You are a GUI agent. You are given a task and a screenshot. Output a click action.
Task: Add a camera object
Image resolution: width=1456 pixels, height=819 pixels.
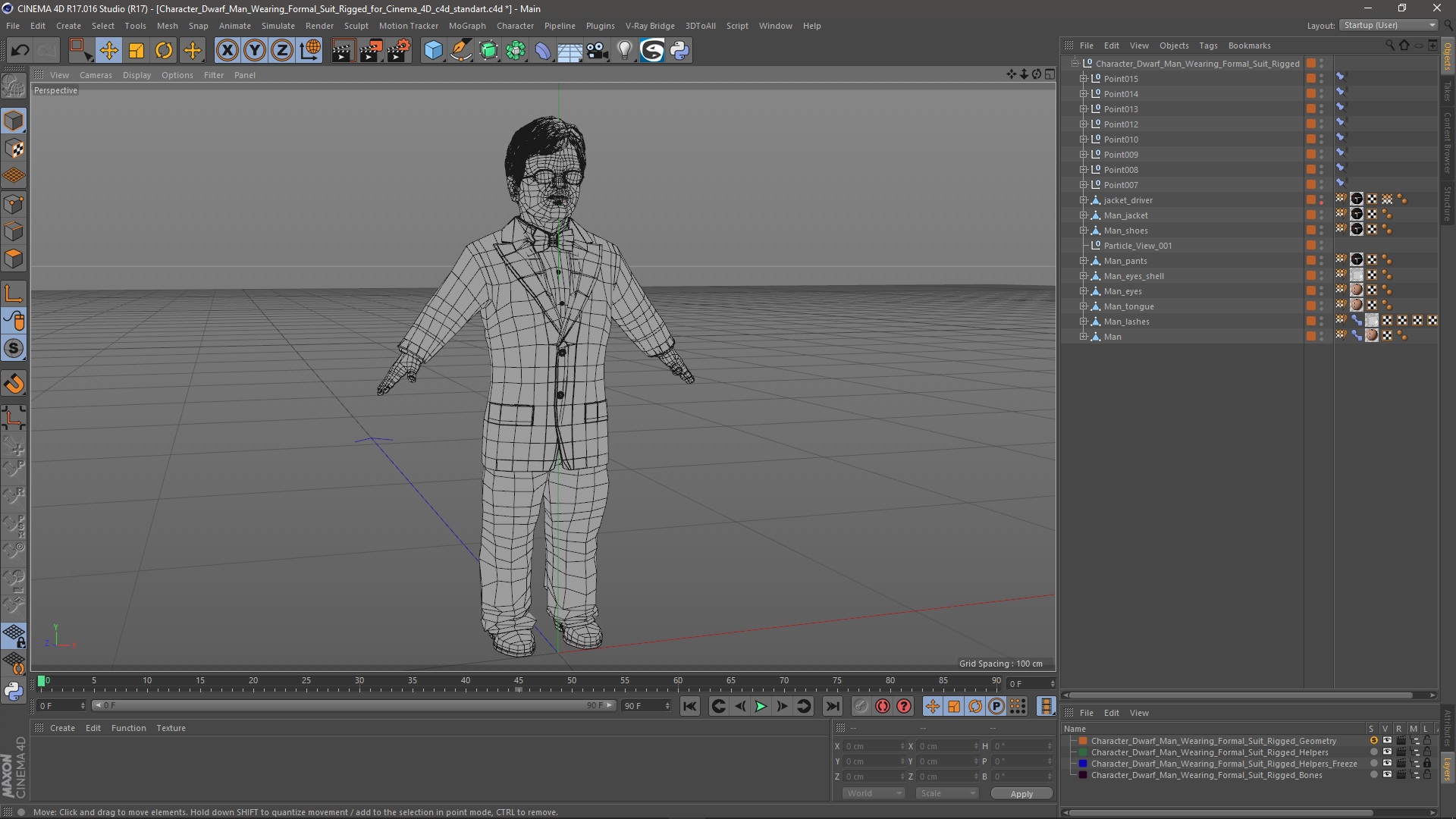coord(598,51)
